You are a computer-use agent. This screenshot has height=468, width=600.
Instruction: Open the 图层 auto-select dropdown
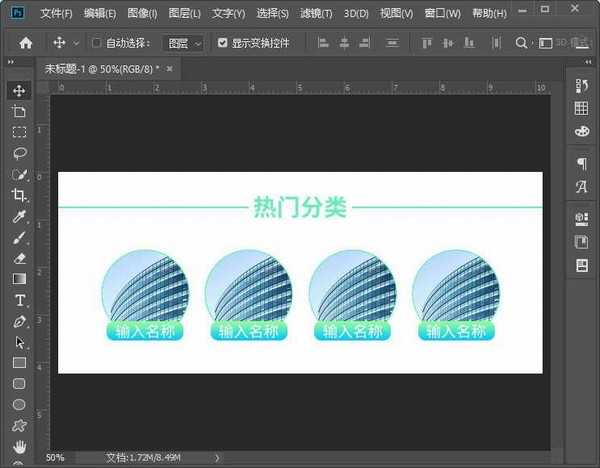(184, 44)
